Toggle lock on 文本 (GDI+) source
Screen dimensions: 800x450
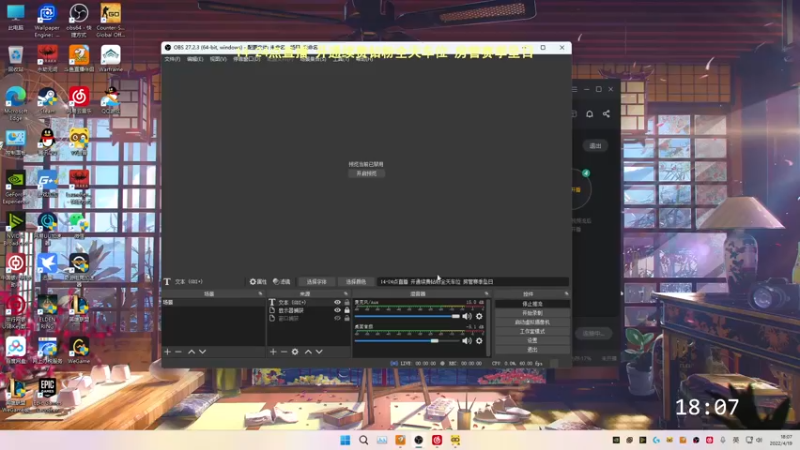tap(347, 303)
